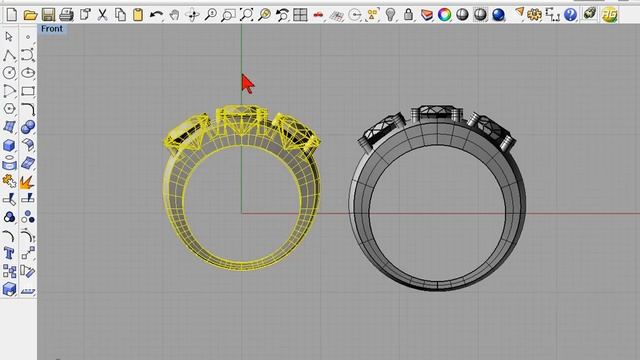Select the Single Point tool
The width and height of the screenshot is (640, 360).
(x=28, y=37)
